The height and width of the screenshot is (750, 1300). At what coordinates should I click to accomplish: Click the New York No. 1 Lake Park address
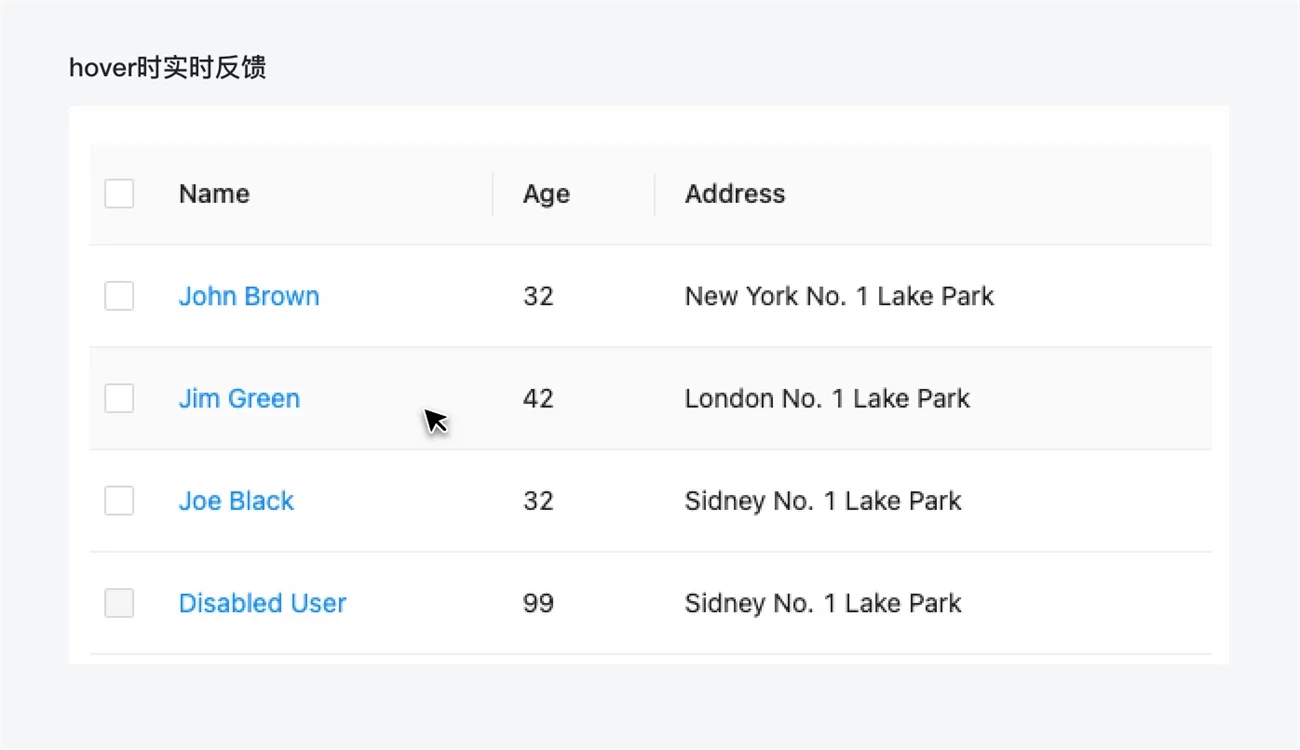[839, 296]
